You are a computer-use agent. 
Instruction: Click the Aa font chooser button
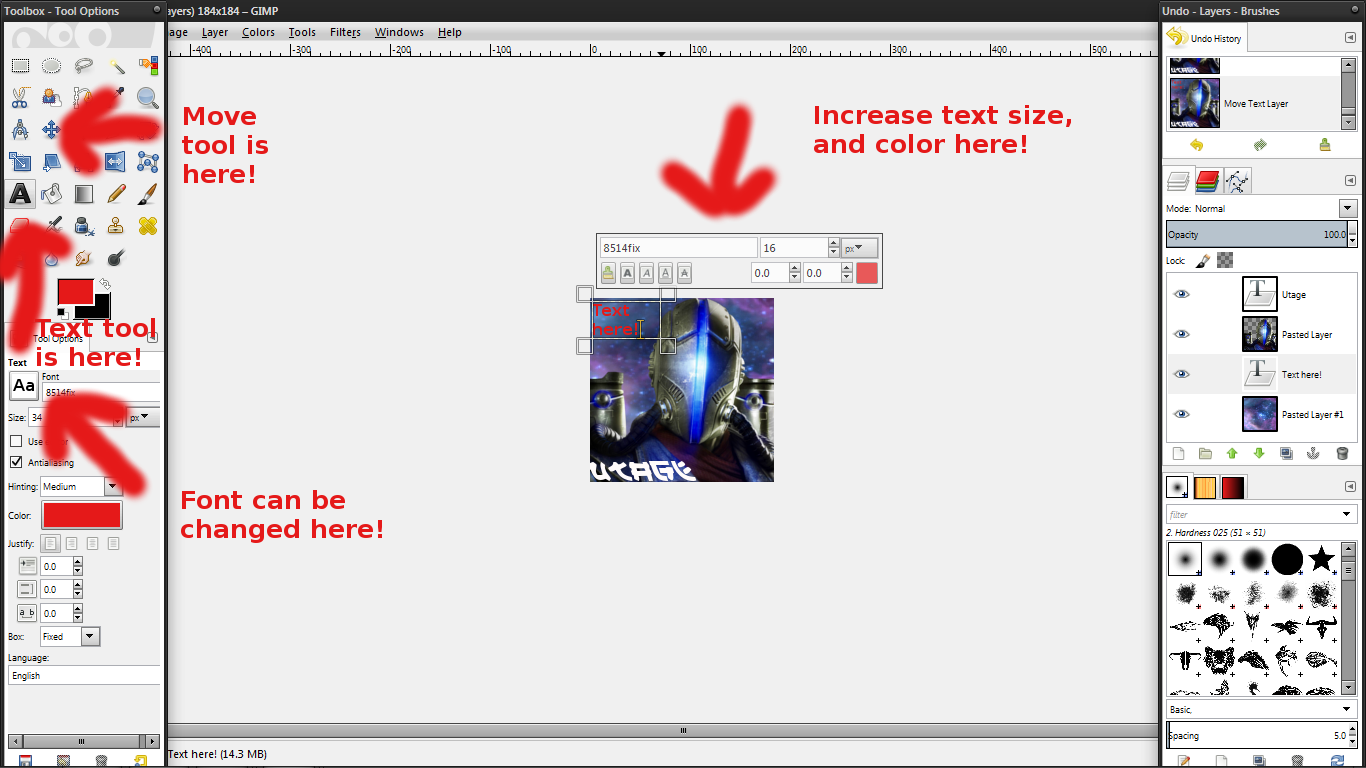[24, 386]
